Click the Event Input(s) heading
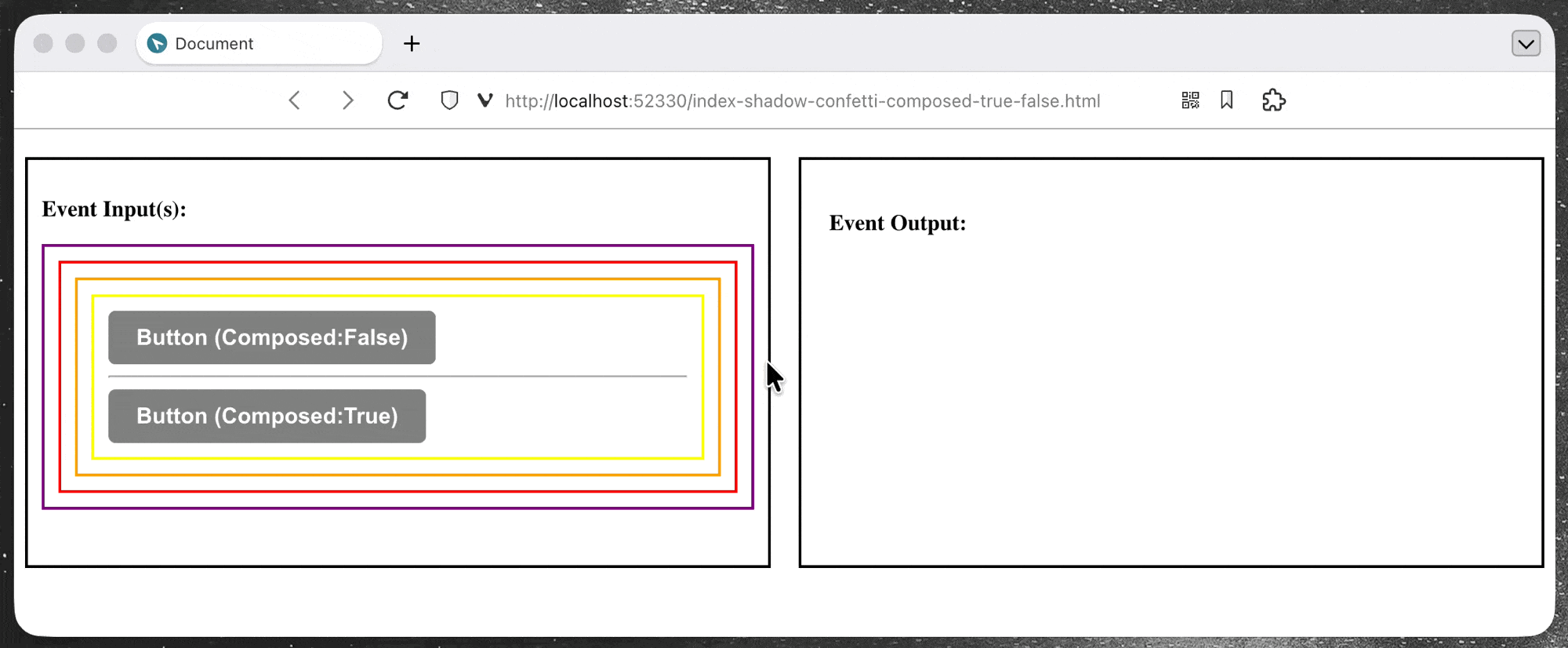This screenshot has width=1568, height=648. tap(114, 209)
